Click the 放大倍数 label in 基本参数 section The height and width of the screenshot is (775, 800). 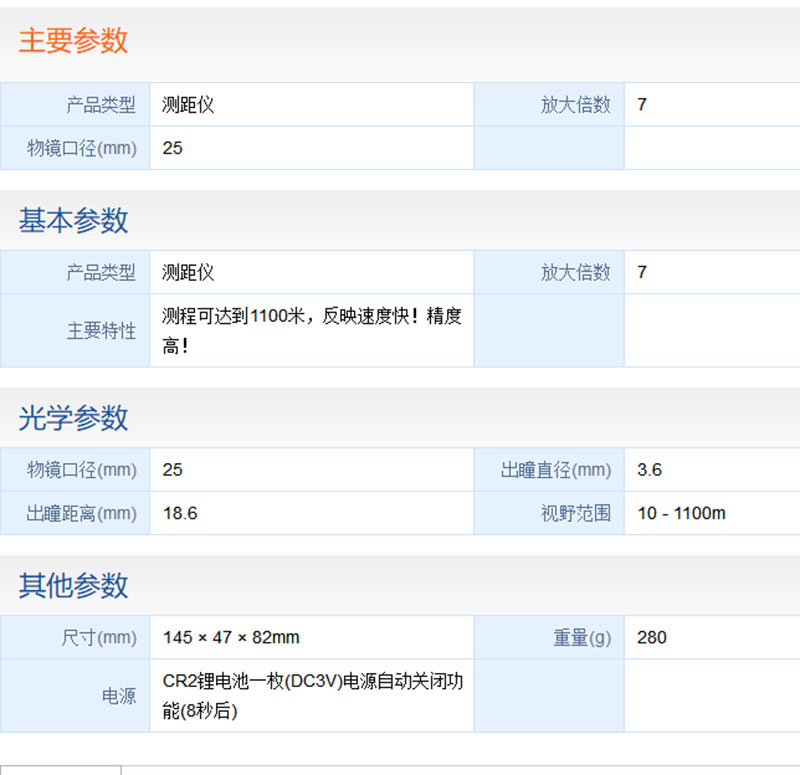coord(575,273)
